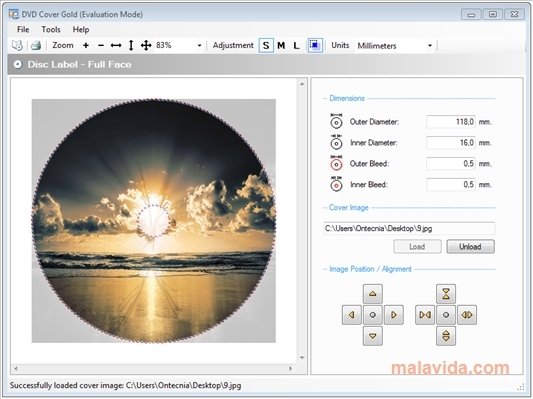This screenshot has height=399, width=533.
Task: Open the File menu
Action: (23, 30)
